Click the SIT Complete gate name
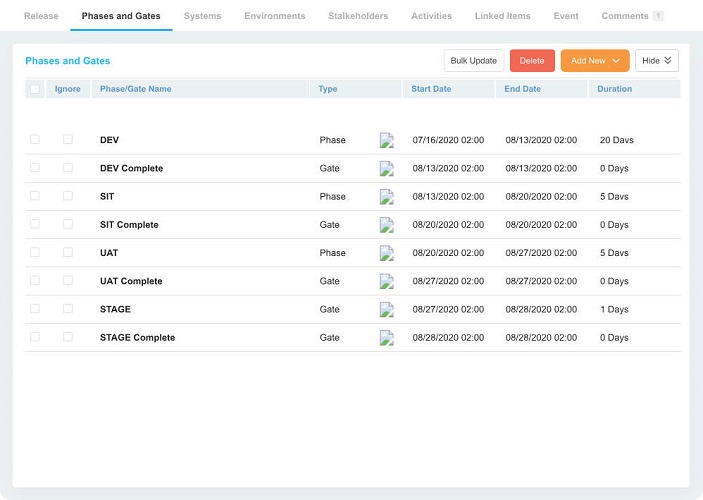 129,225
